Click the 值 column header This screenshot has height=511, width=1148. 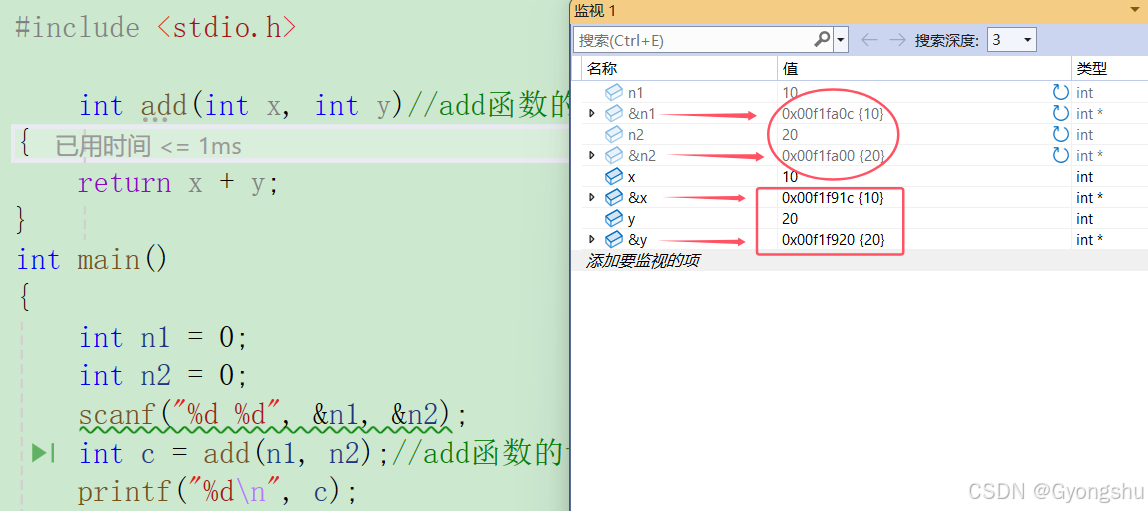(x=924, y=69)
